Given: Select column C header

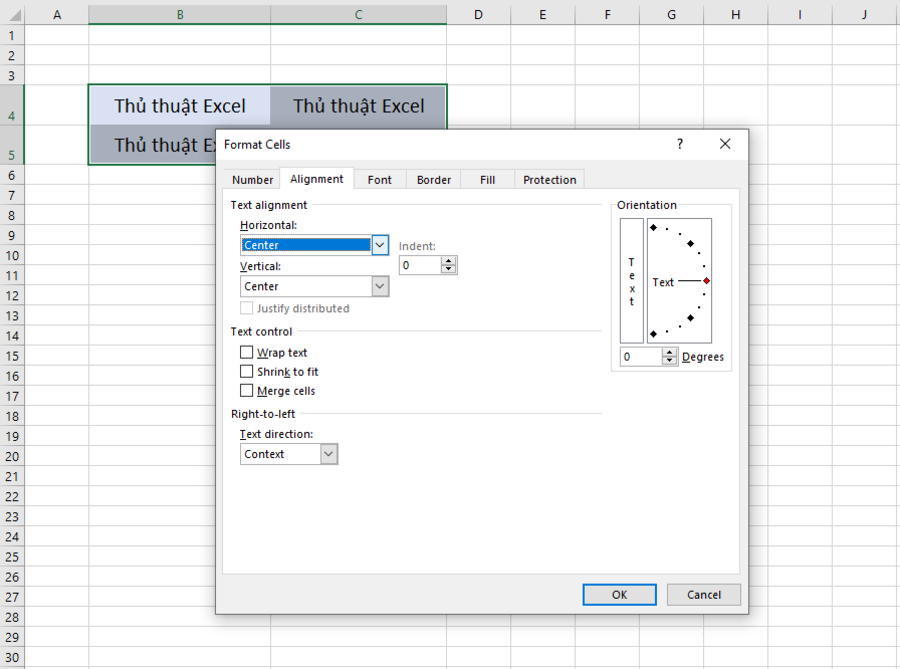Looking at the screenshot, I should tap(359, 15).
